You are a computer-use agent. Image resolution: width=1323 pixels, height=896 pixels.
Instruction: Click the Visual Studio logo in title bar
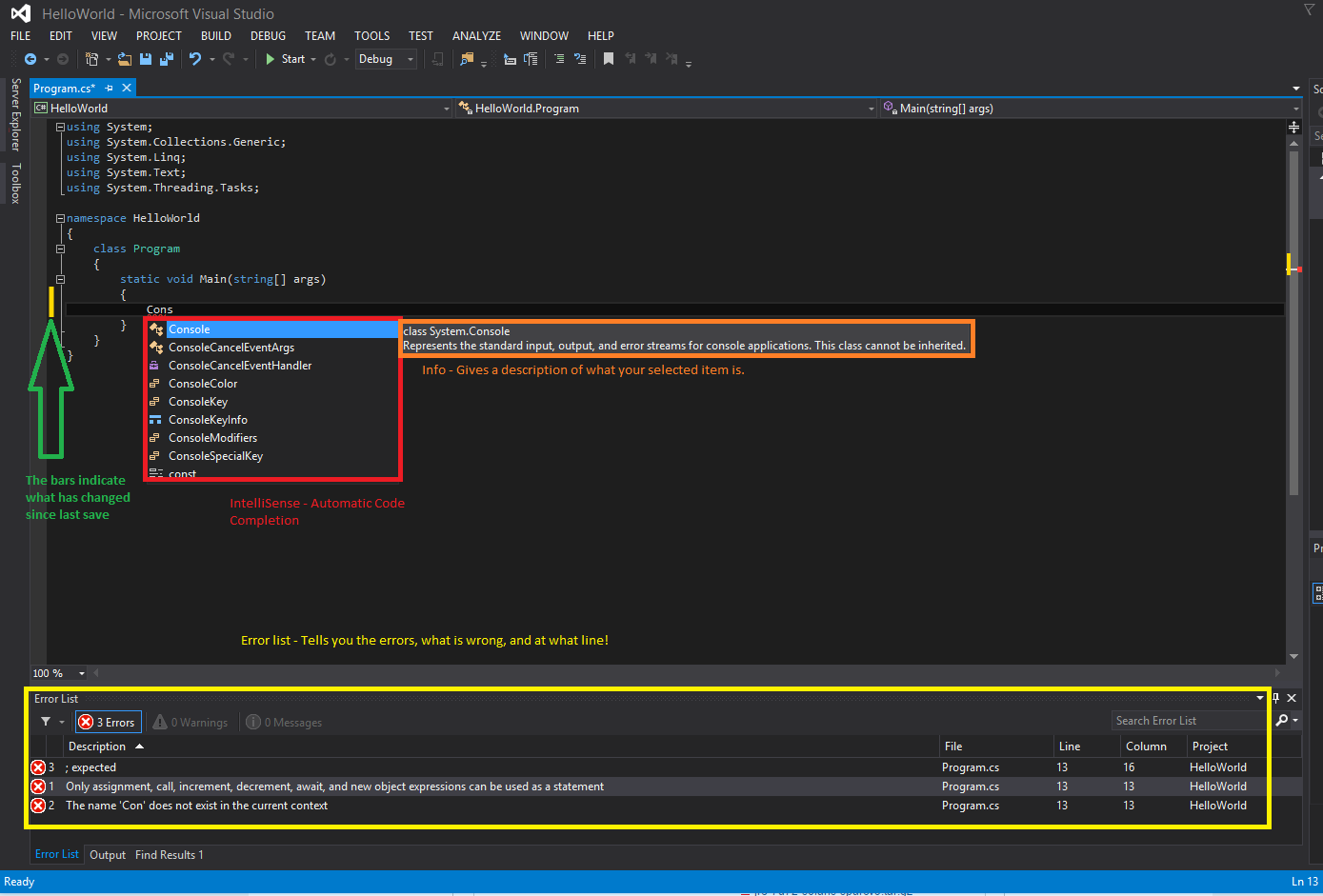pos(20,13)
